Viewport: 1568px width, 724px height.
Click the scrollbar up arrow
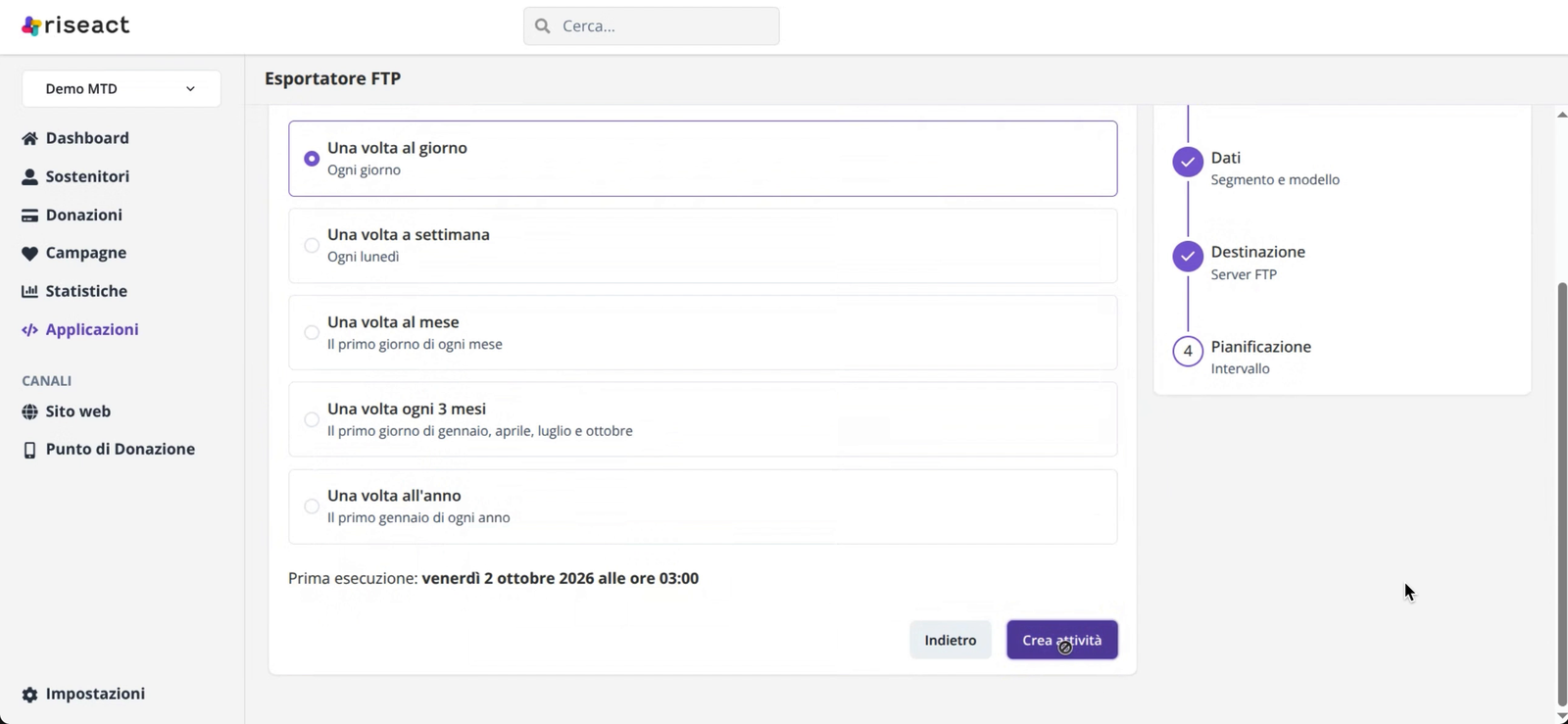click(x=1562, y=115)
